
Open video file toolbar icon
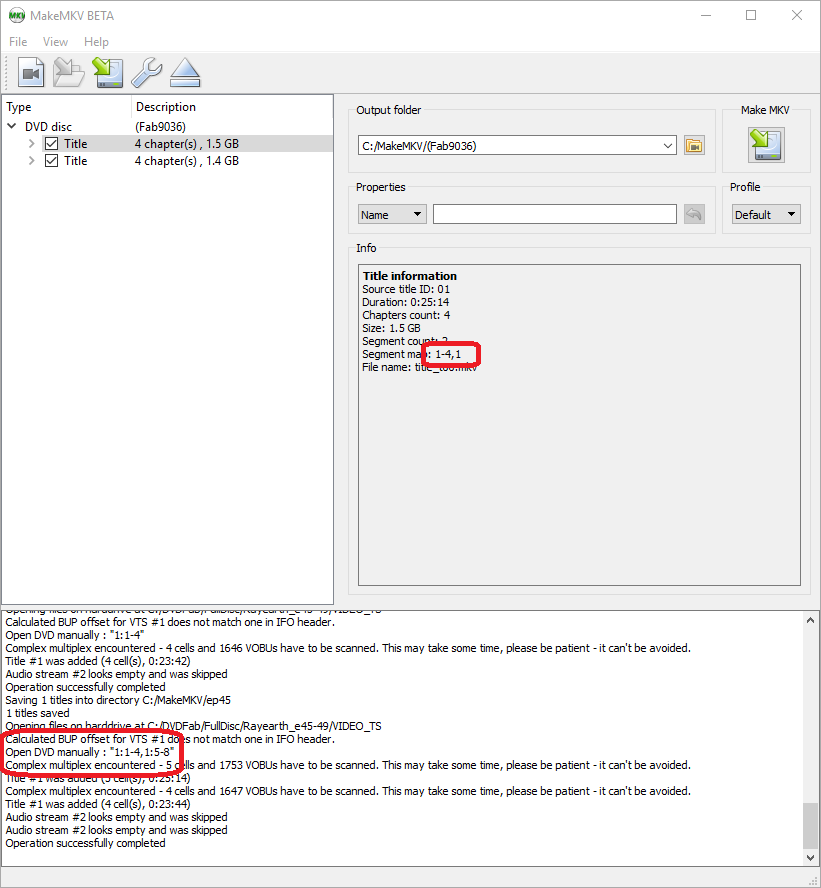[31, 72]
